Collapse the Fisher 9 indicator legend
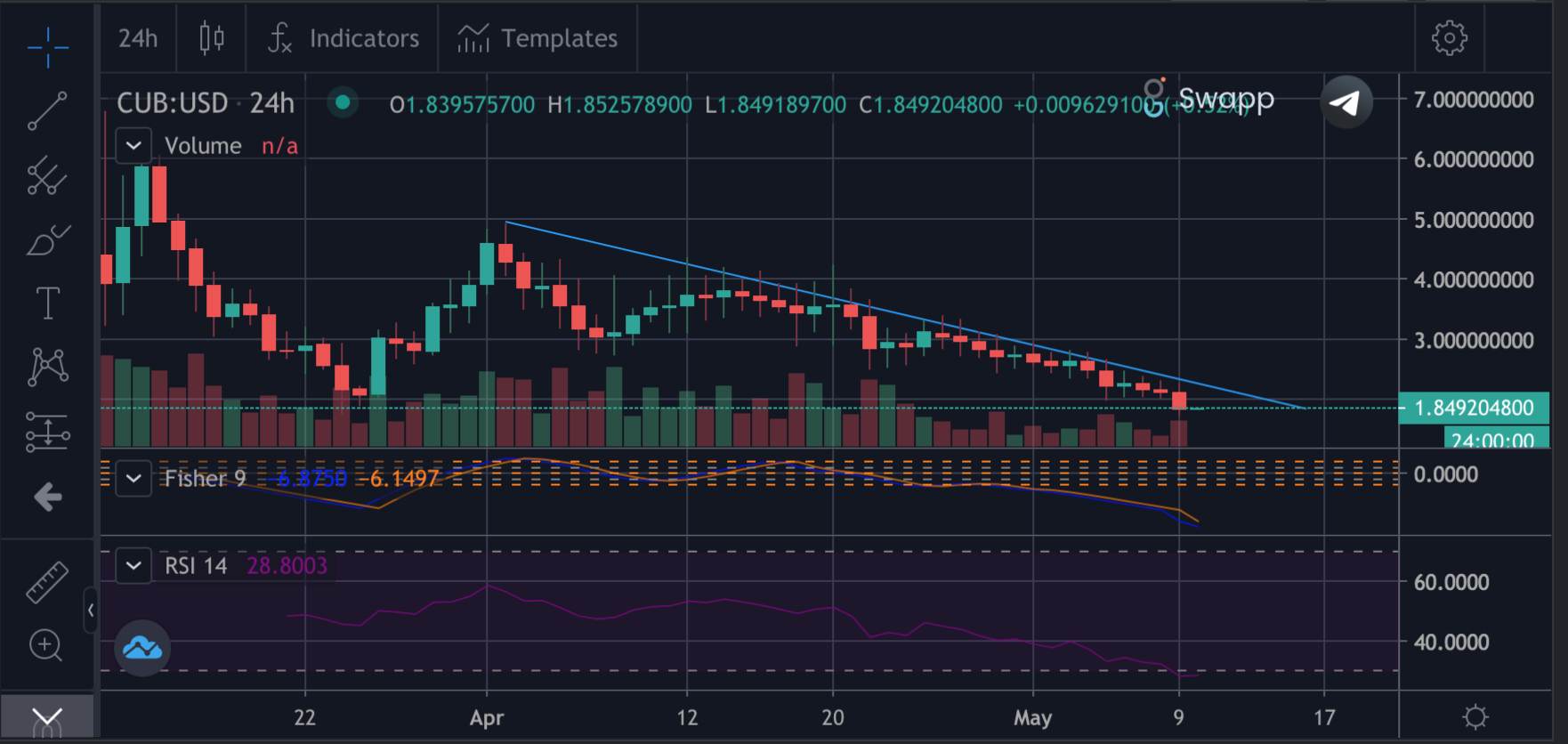The height and width of the screenshot is (744, 1568). (133, 479)
